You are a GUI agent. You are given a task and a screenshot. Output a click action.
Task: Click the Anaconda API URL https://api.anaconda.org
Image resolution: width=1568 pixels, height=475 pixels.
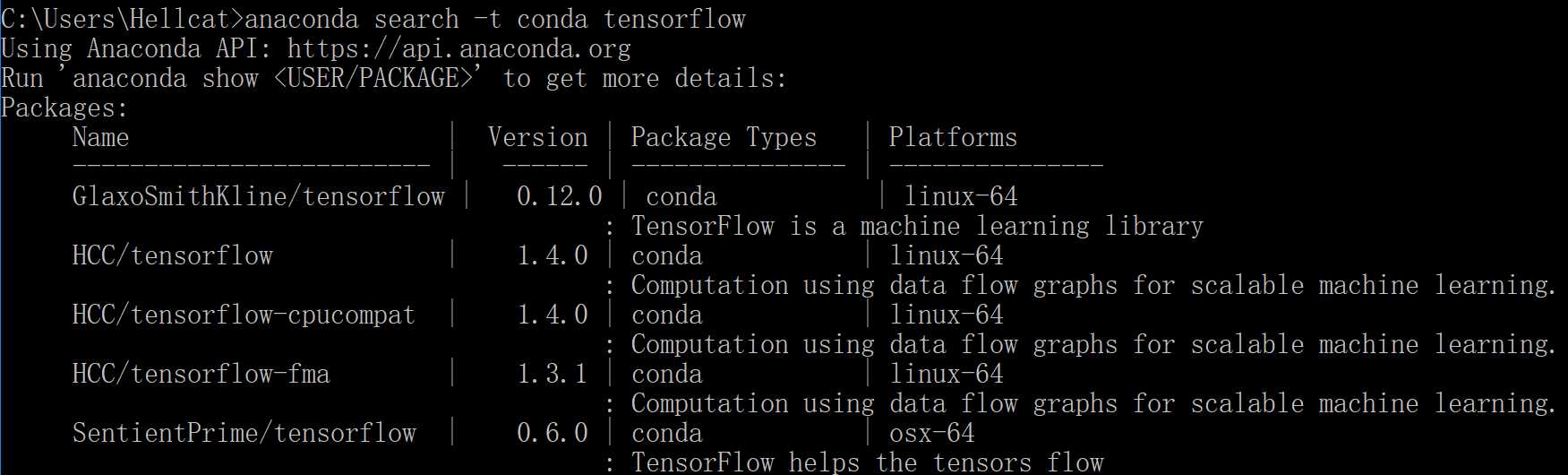coord(458,48)
